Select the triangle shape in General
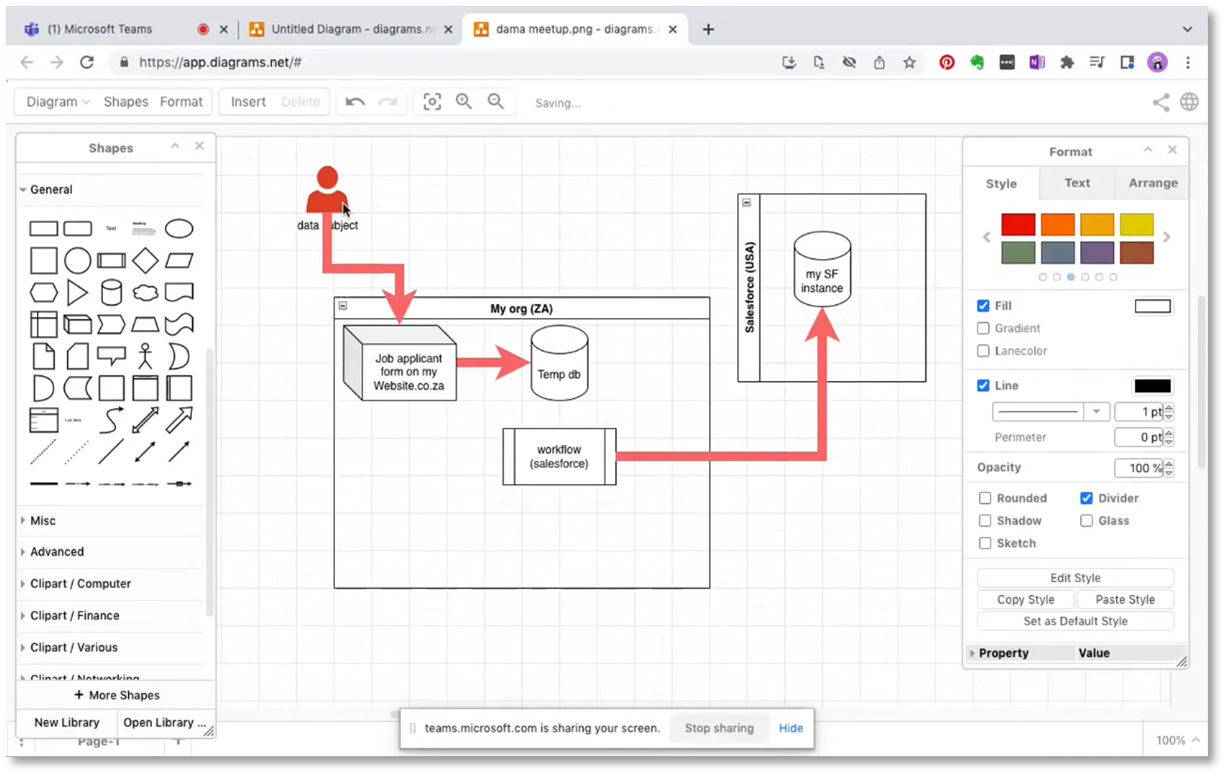 click(78, 293)
